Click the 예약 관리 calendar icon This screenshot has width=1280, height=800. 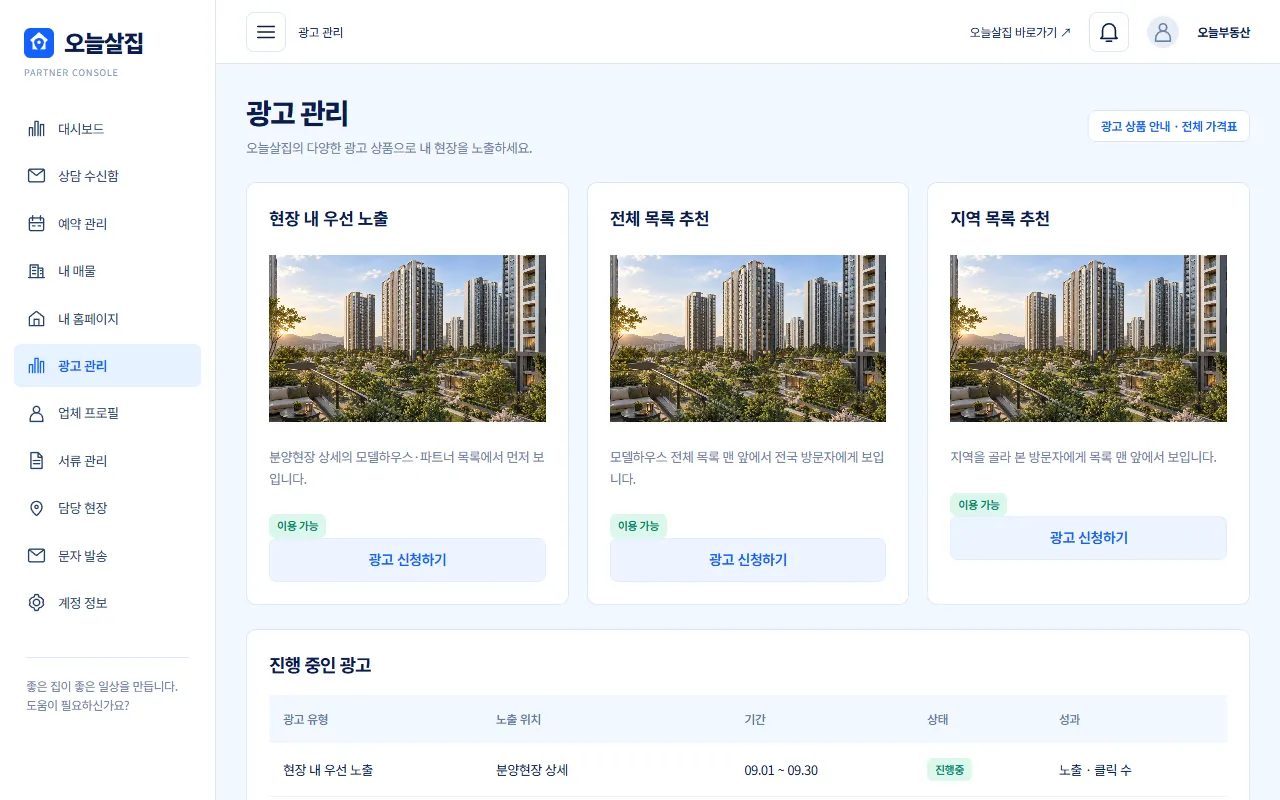click(37, 224)
